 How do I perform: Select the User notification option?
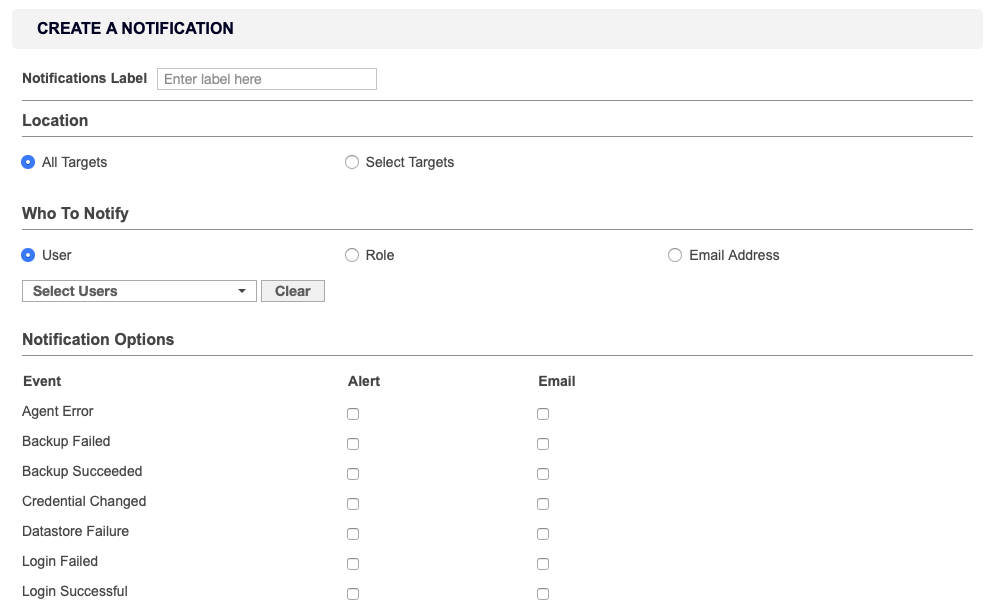click(28, 255)
